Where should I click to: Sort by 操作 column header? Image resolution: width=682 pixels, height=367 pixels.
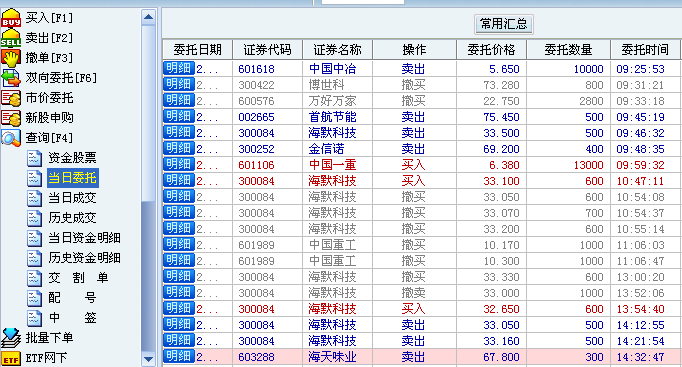pyautogui.click(x=415, y=50)
